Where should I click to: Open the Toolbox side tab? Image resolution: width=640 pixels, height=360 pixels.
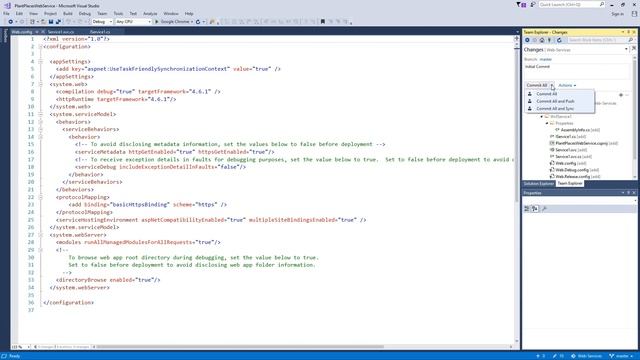[x=5, y=36]
